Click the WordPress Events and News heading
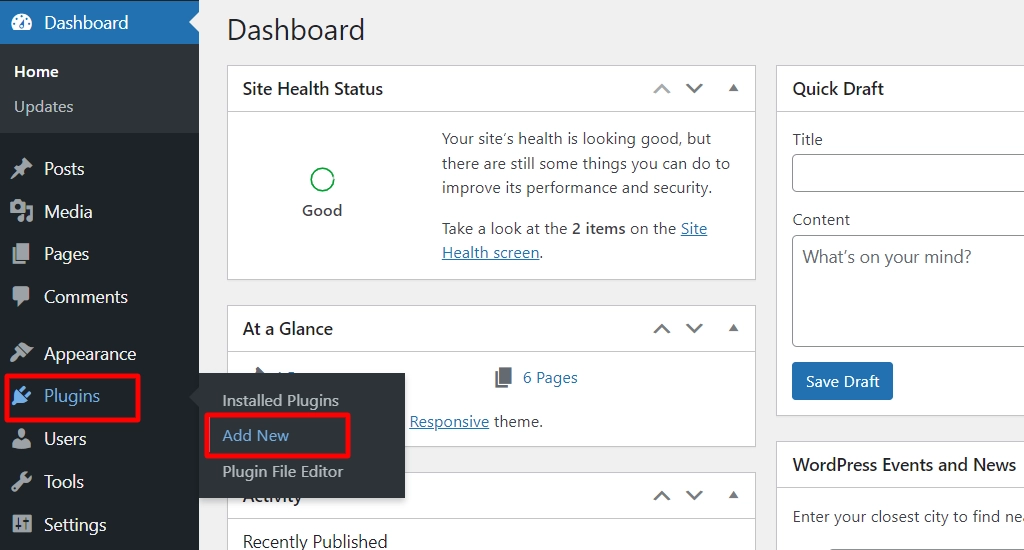 (x=904, y=464)
